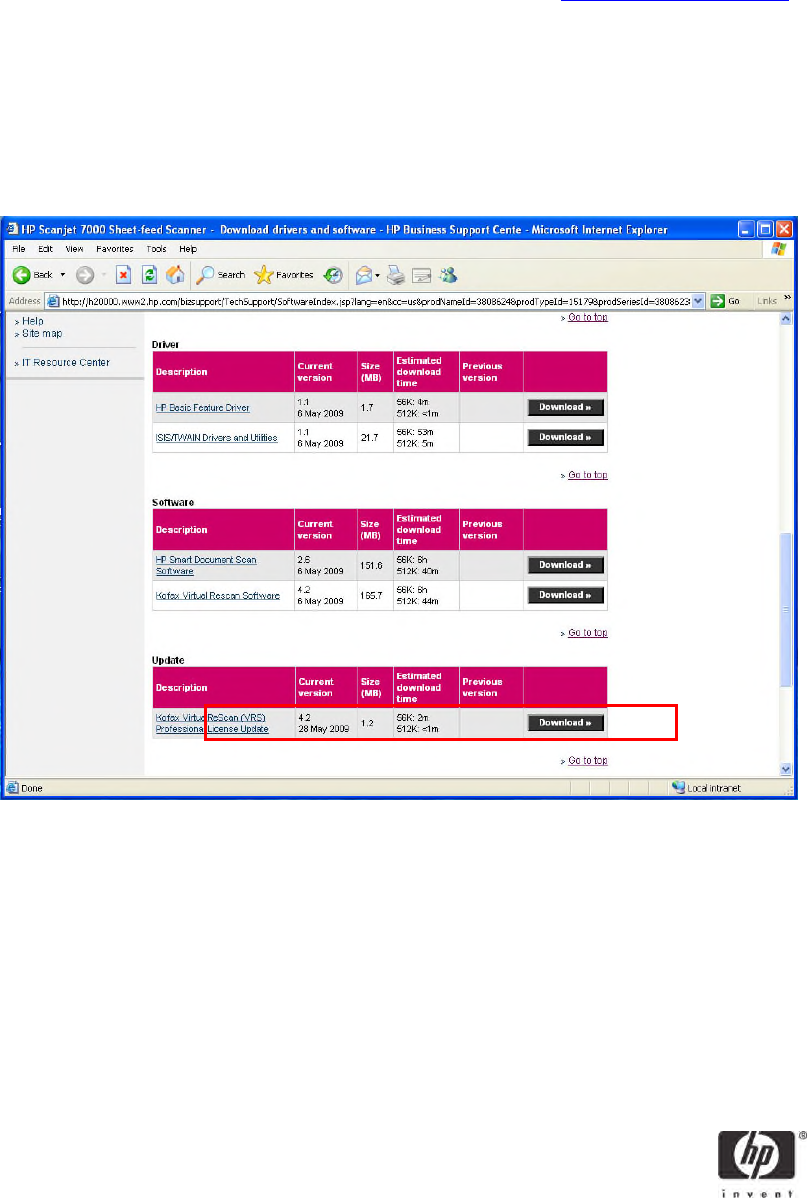Click in the address bar URL field
Image resolution: width=807 pixels, height=1198 pixels.
375,301
